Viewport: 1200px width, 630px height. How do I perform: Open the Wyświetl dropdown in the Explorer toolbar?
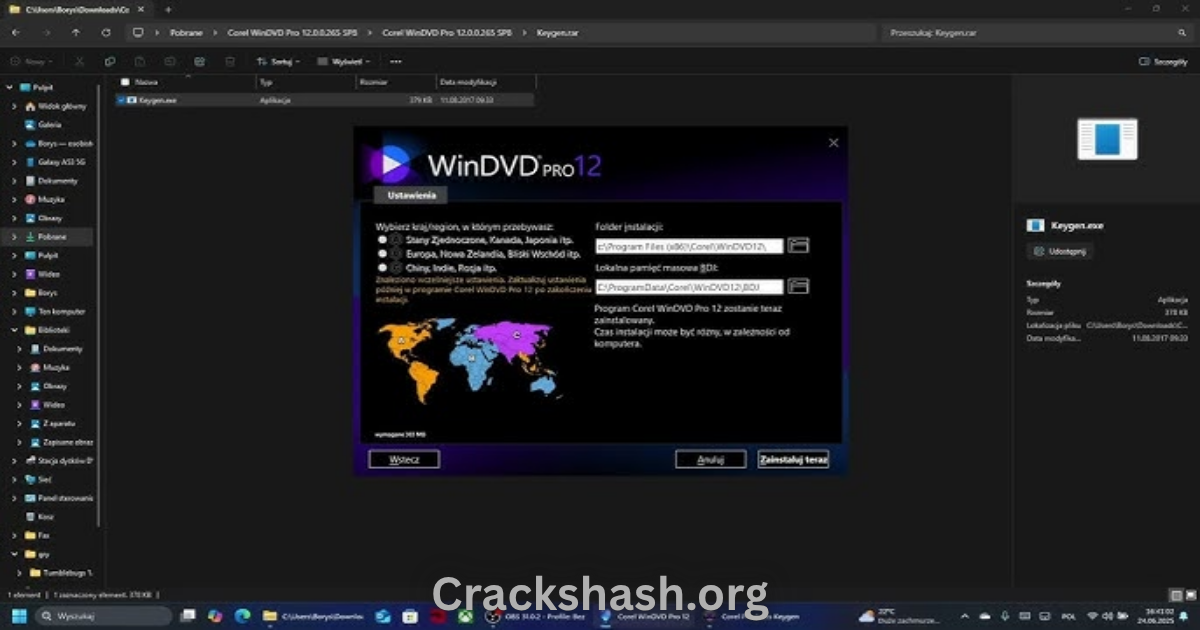pyautogui.click(x=344, y=61)
